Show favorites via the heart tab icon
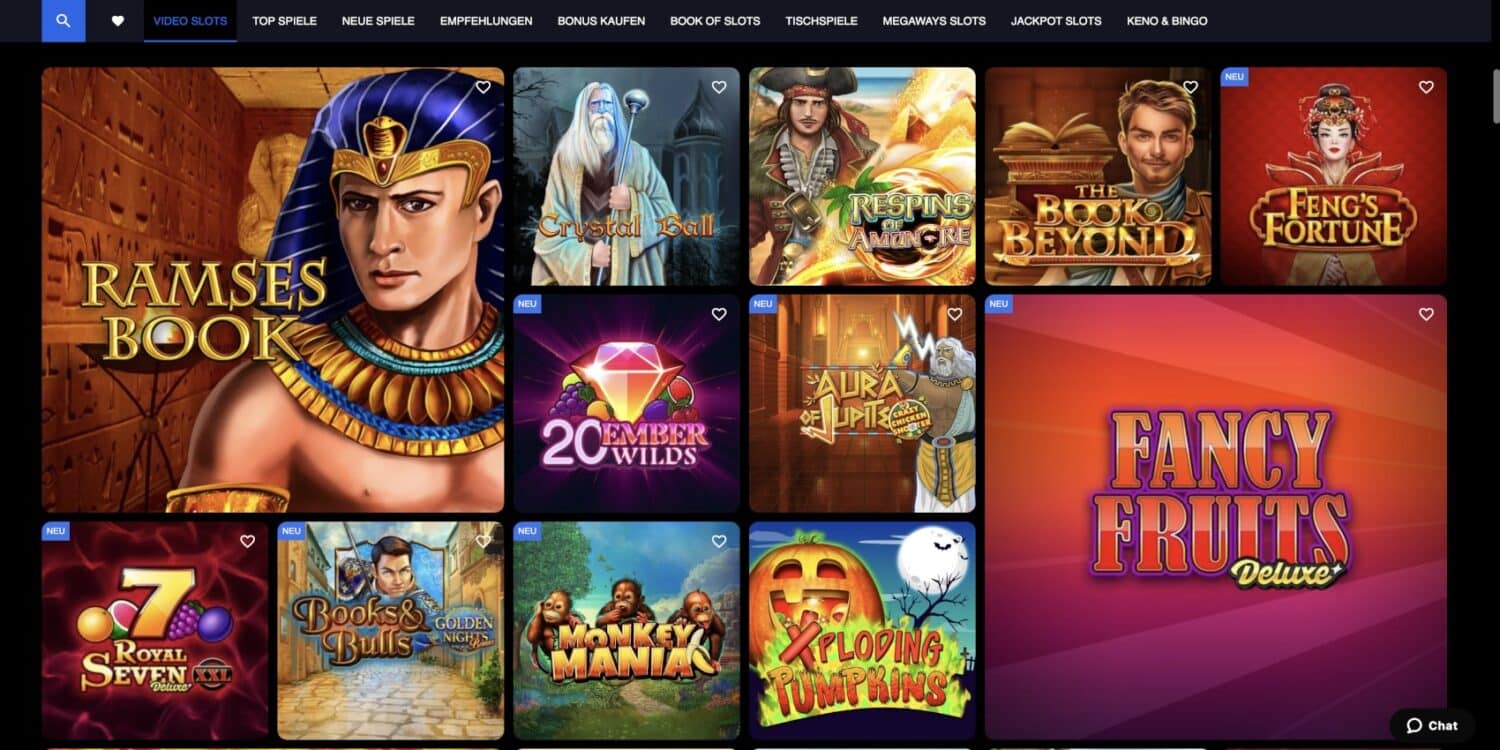1500x750 pixels. click(117, 20)
